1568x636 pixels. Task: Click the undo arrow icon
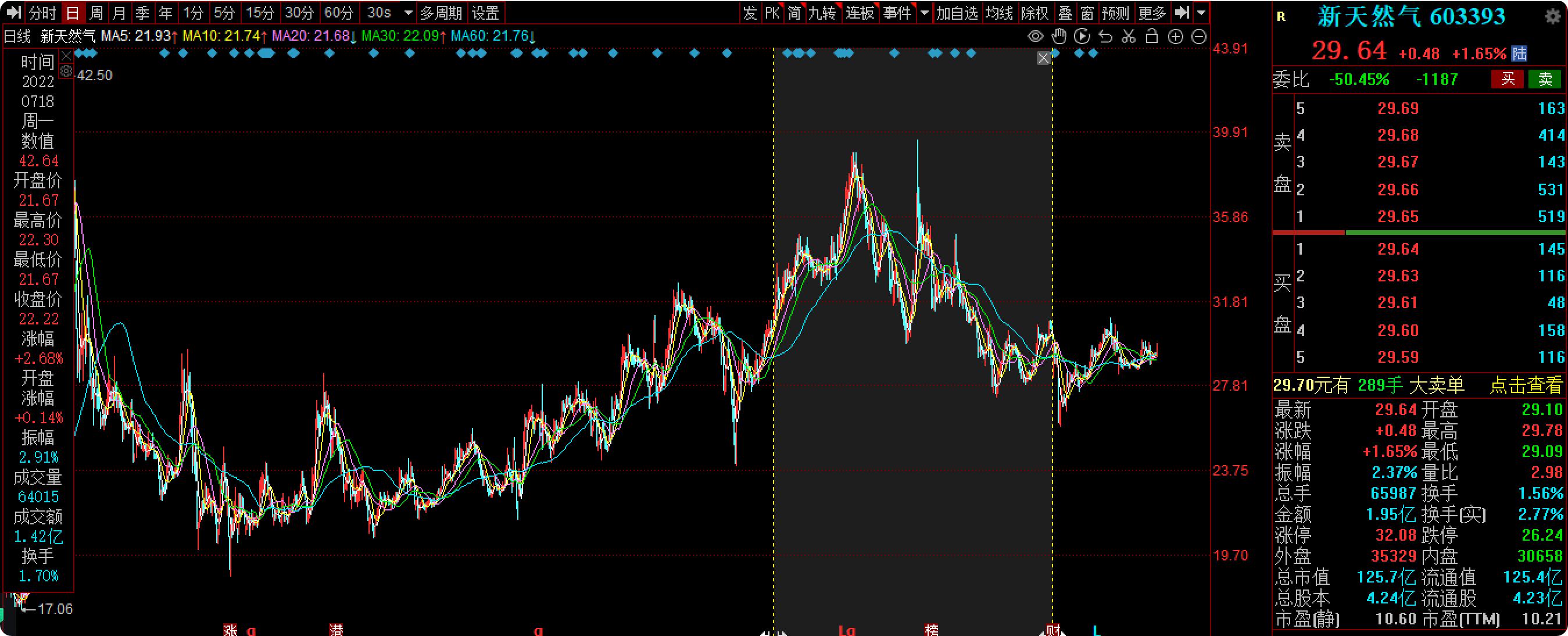click(1105, 37)
